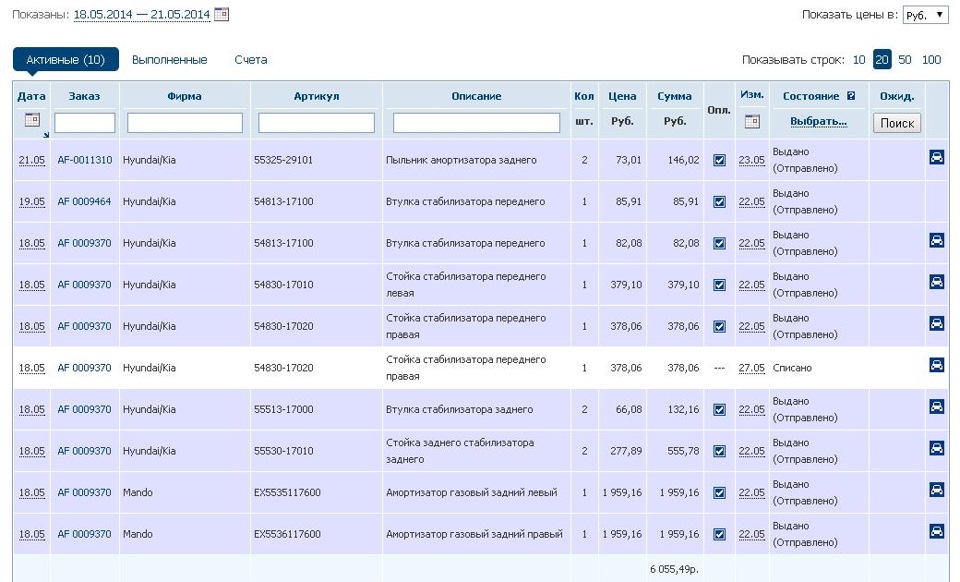Open the currency dropdown showing Руб.

point(924,16)
